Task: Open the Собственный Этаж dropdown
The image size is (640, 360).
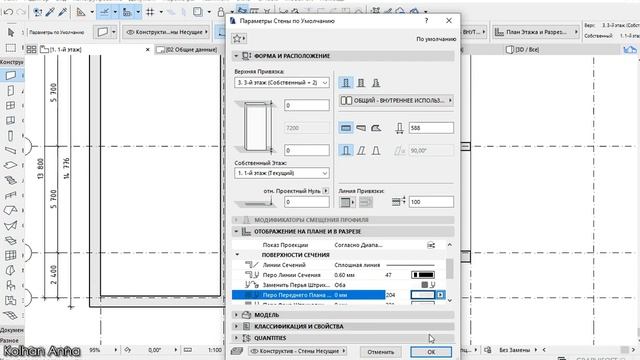Action: 282,173
